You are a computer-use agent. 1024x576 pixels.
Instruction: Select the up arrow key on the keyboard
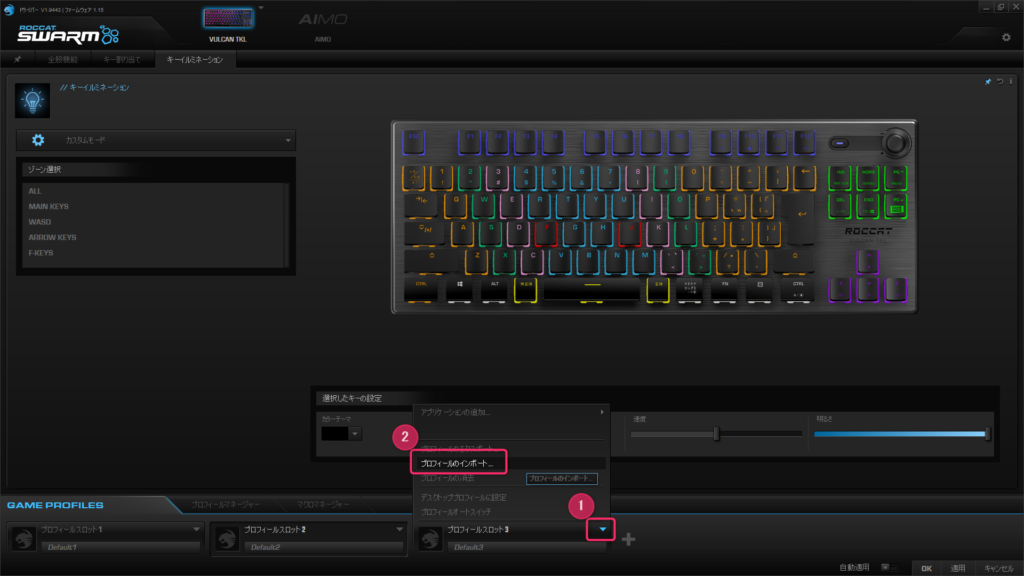[868, 262]
